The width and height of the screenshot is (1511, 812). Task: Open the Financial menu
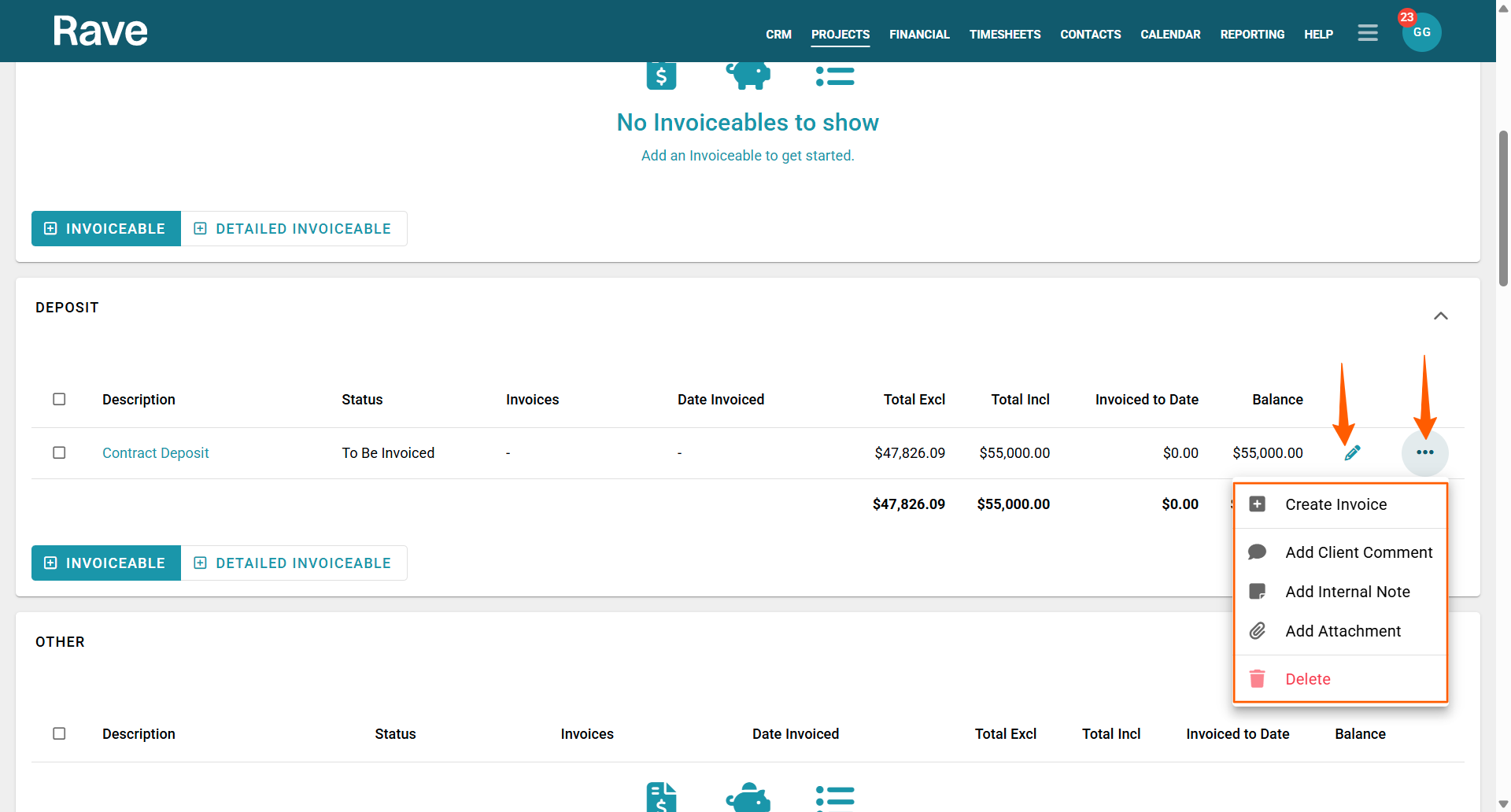point(919,35)
